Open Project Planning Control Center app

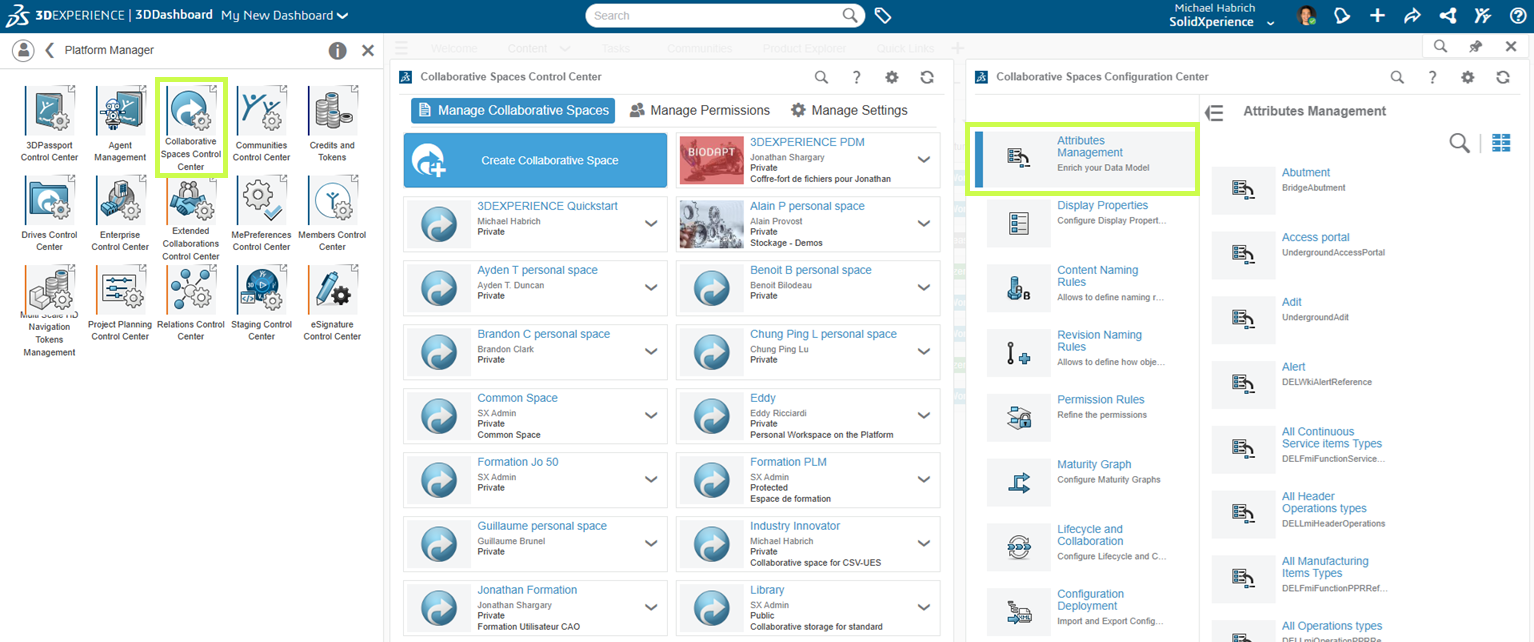point(120,304)
